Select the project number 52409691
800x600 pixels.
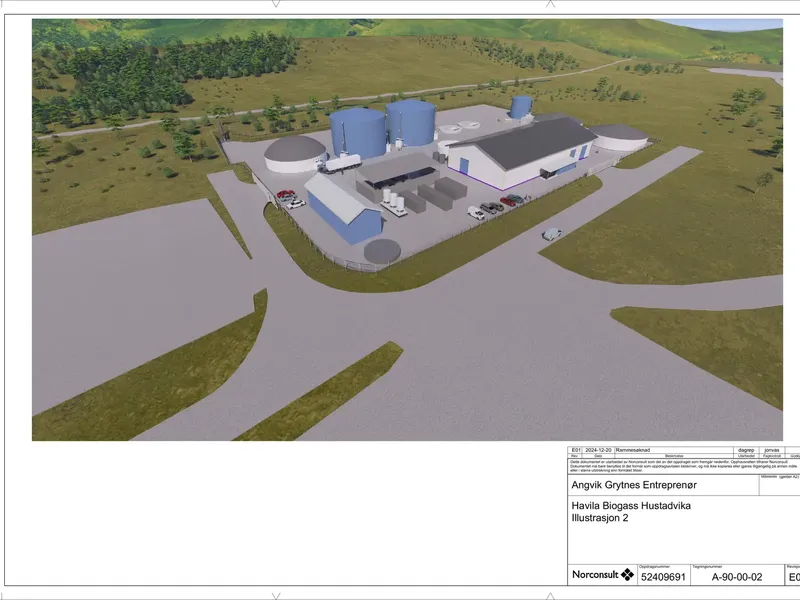(x=663, y=577)
